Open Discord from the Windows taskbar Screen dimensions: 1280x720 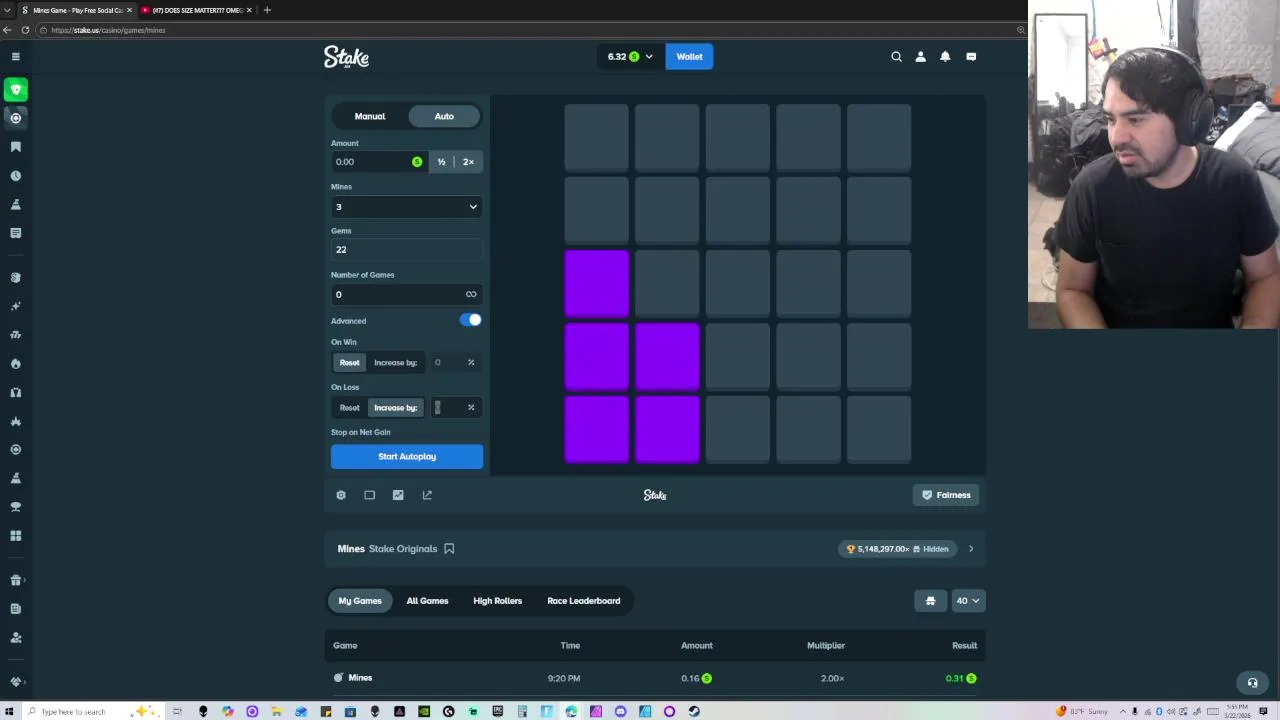[x=620, y=712]
